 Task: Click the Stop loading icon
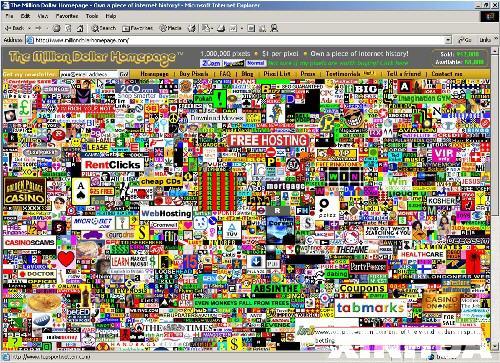click(57, 29)
